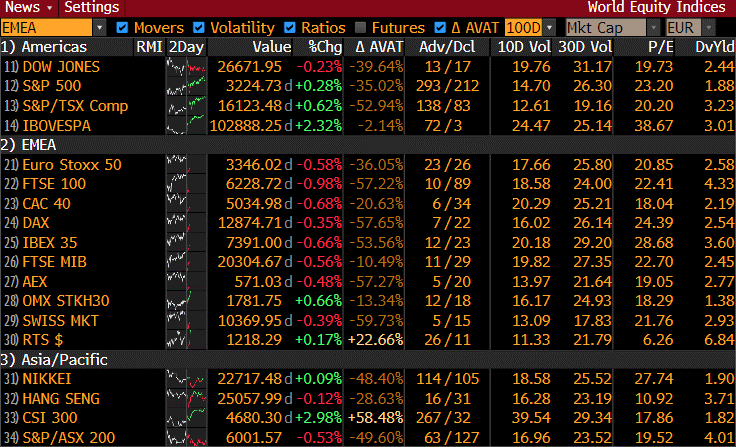Select the AEX index
This screenshot has width=736, height=447.
pos(35,282)
